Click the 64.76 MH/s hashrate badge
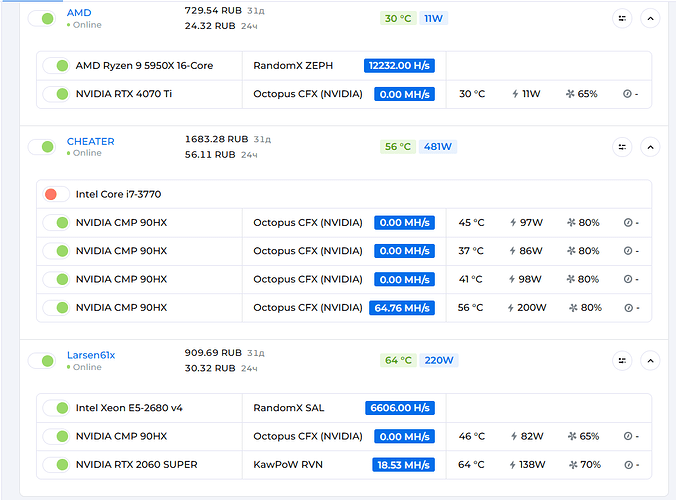Screen dimensions: 676x500 402,308
